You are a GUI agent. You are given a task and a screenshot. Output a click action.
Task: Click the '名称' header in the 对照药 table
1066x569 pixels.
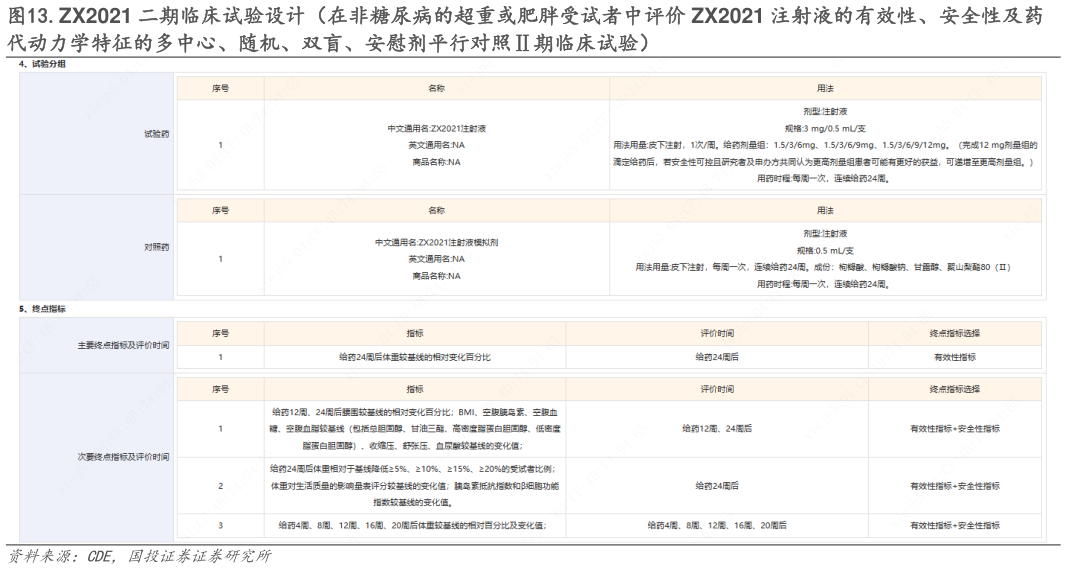coord(436,211)
